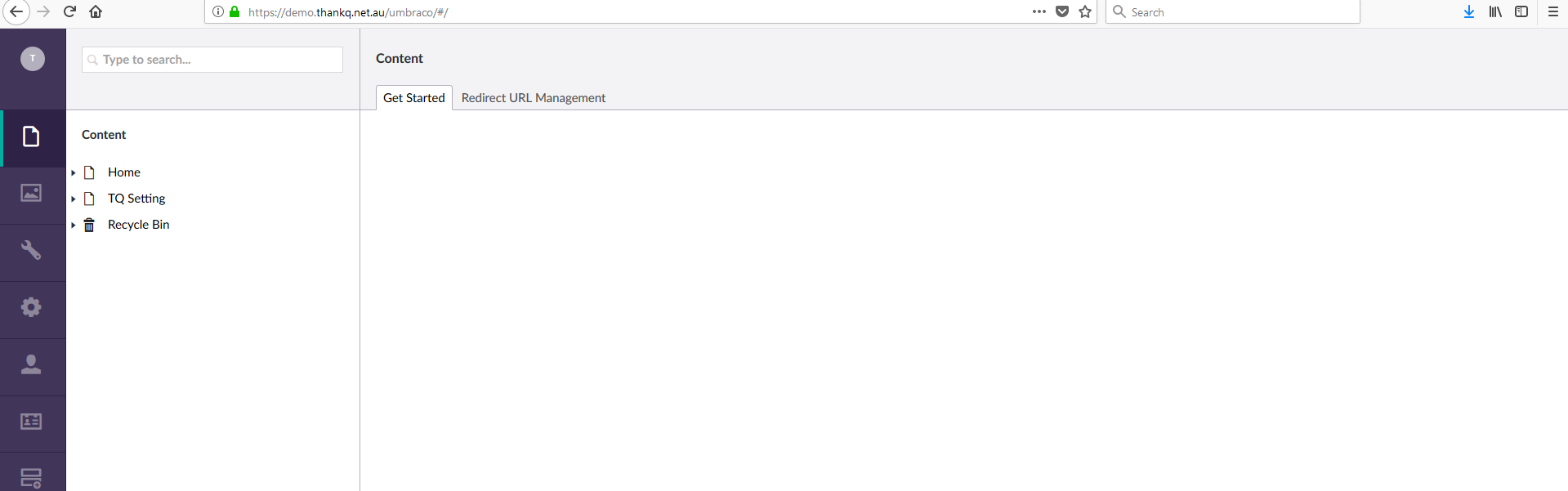The image size is (1568, 491).
Task: Open the browser hamburger menu
Action: click(x=1552, y=11)
